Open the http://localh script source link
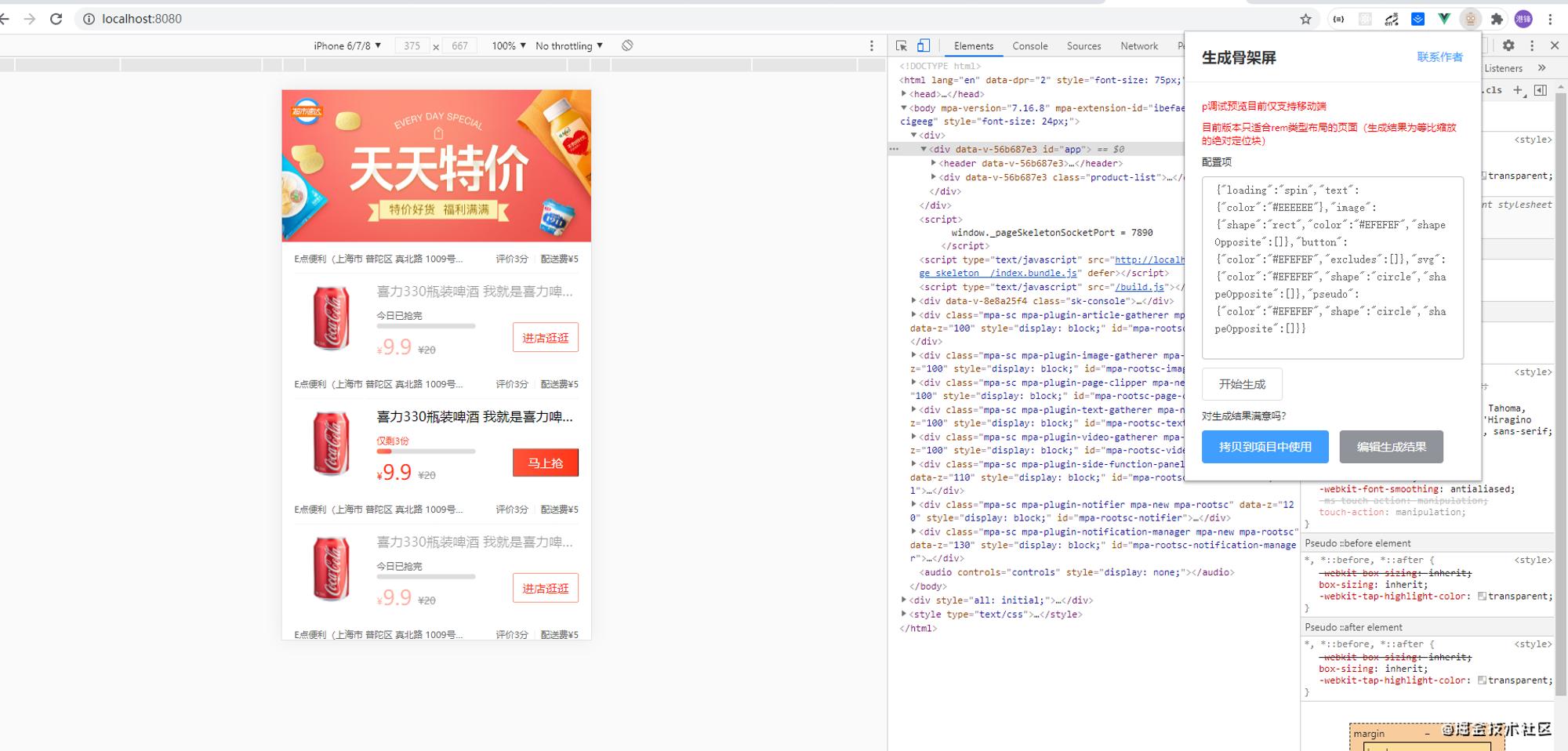This screenshot has height=751, width=1568. point(1149,259)
